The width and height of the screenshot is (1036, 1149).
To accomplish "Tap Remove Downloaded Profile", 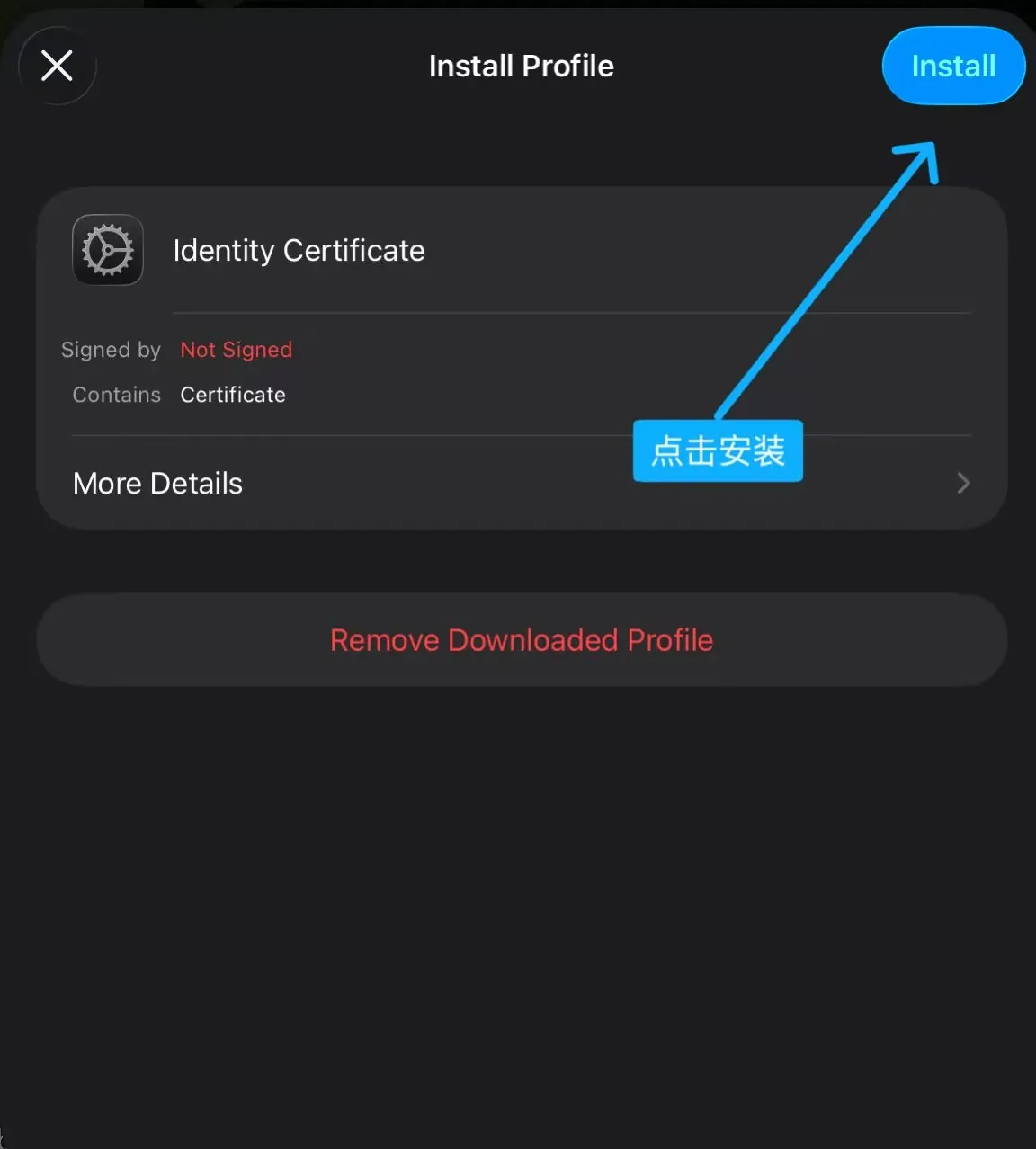I will [522, 640].
